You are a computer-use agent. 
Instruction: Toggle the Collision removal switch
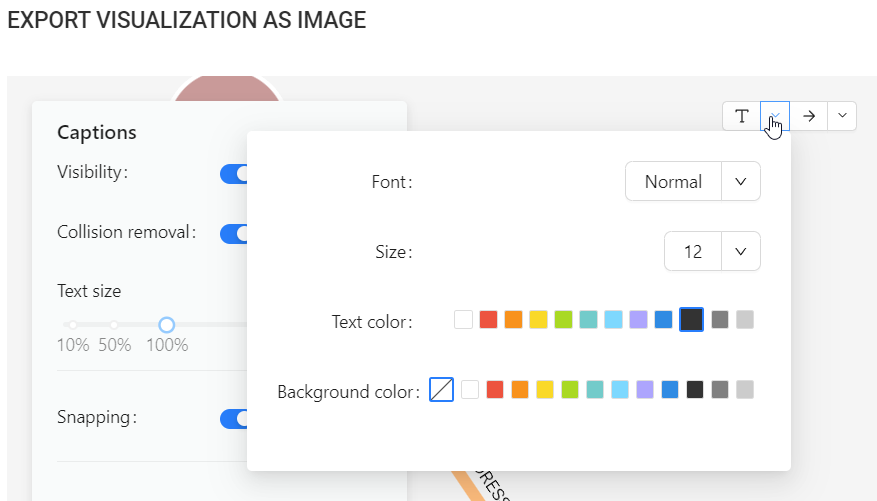tap(234, 234)
